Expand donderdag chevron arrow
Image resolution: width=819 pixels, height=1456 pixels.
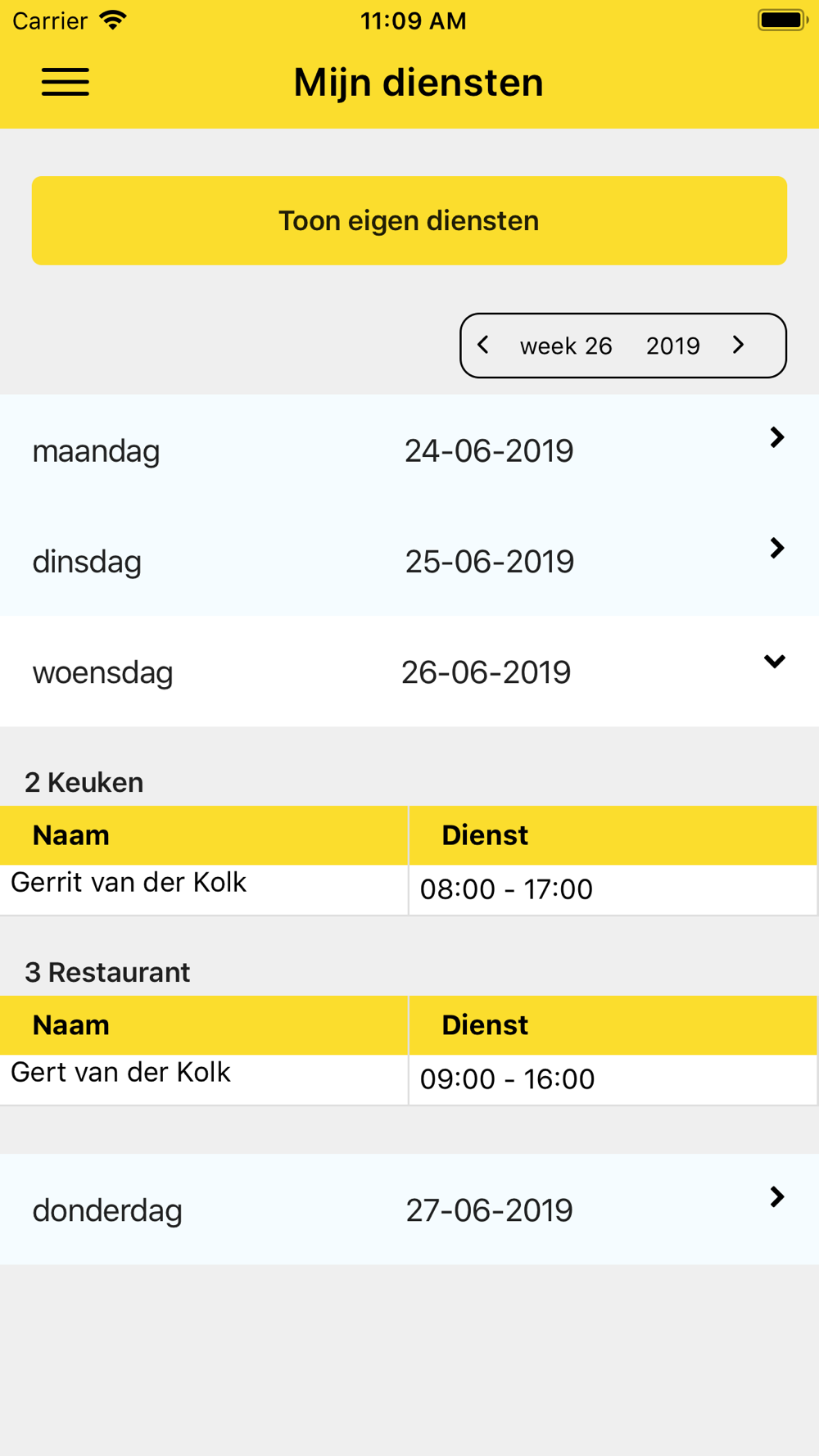(777, 1197)
